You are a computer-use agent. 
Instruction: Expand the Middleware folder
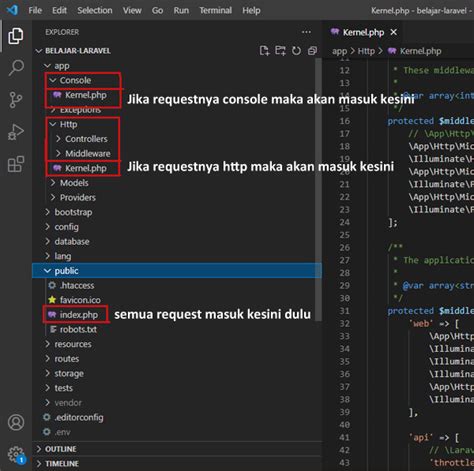click(x=177, y=154)
